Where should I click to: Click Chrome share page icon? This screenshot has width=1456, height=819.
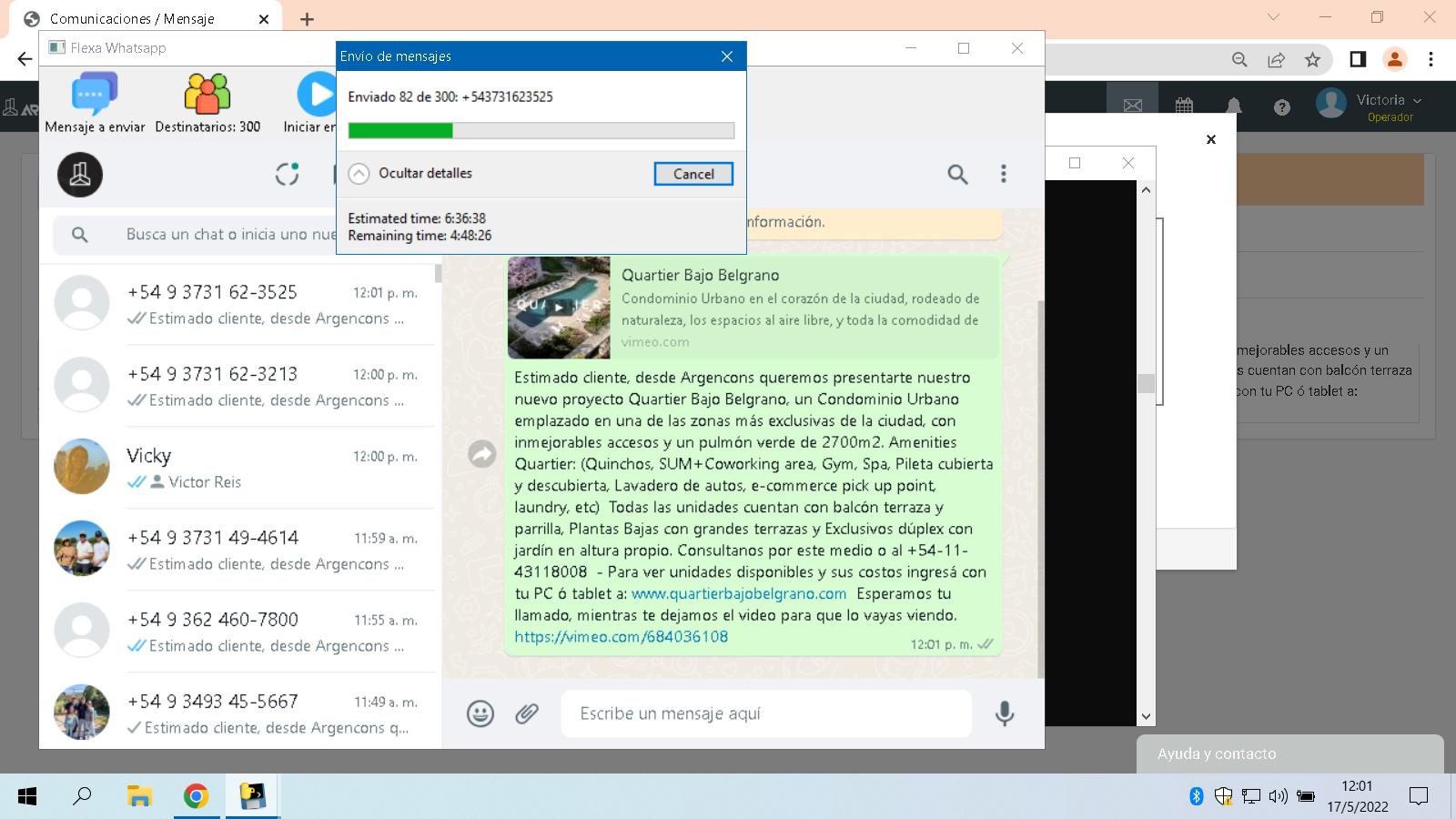point(1276,59)
